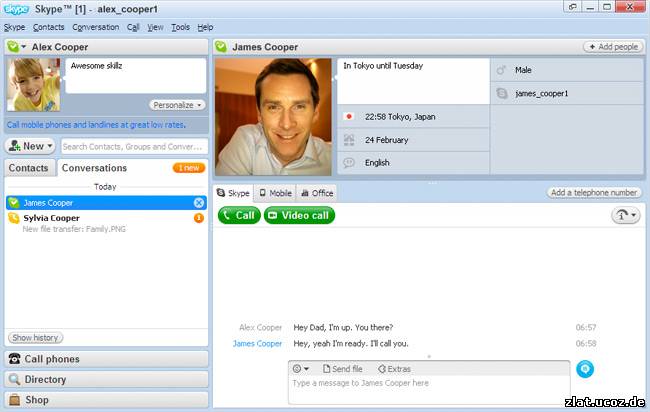The image size is (650, 412).
Task: Click James Cooper's header status icon
Action: tap(221, 47)
